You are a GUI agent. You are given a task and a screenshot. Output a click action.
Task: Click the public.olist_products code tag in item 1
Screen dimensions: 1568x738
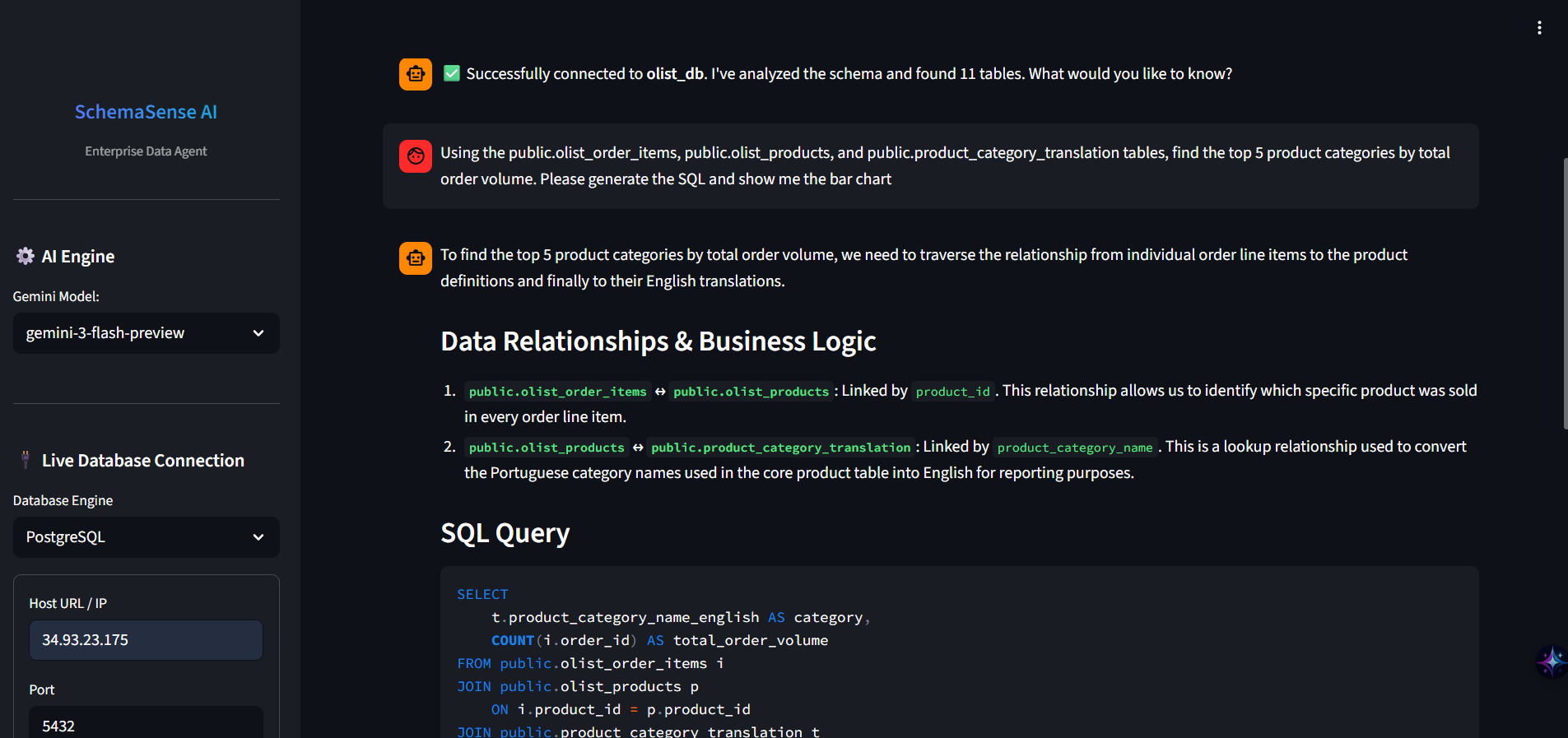(x=751, y=392)
